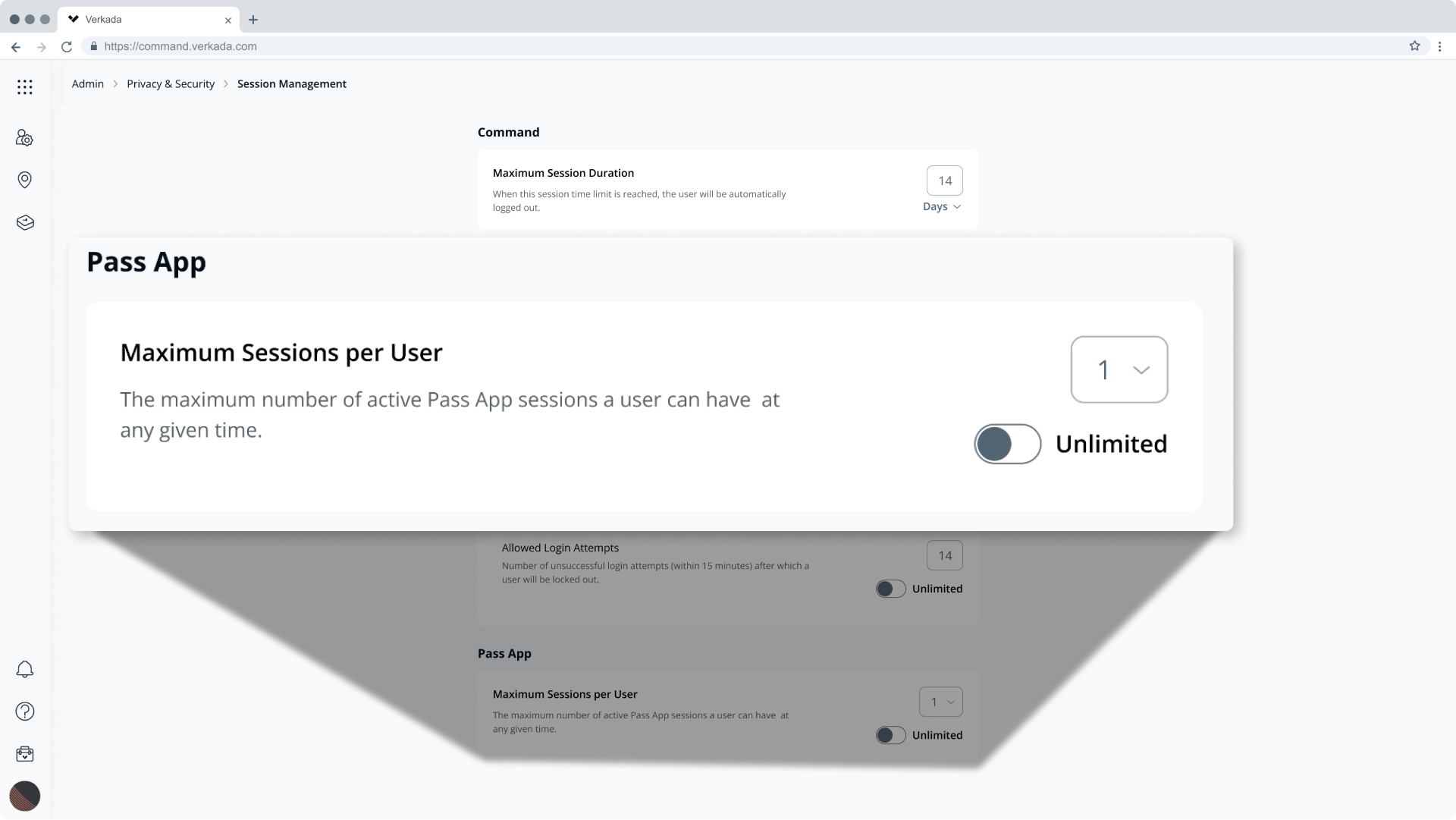The height and width of the screenshot is (820, 1456).
Task: Expand the Maximum Sessions dropdown
Action: pyautogui.click(x=1119, y=370)
